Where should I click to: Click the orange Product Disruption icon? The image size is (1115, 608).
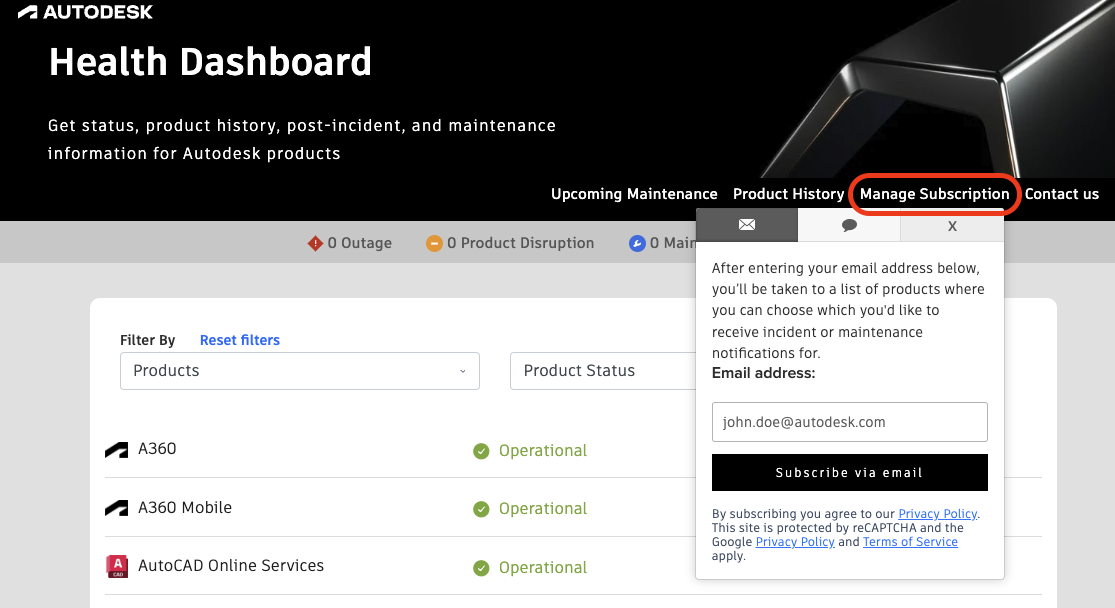pyautogui.click(x=434, y=243)
